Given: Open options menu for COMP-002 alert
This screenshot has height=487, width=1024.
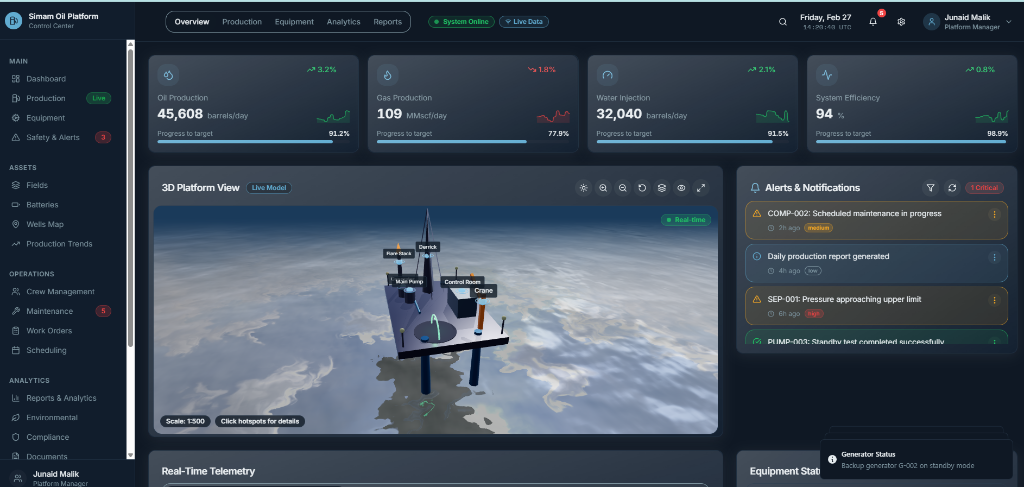Looking at the screenshot, I should pos(994,214).
